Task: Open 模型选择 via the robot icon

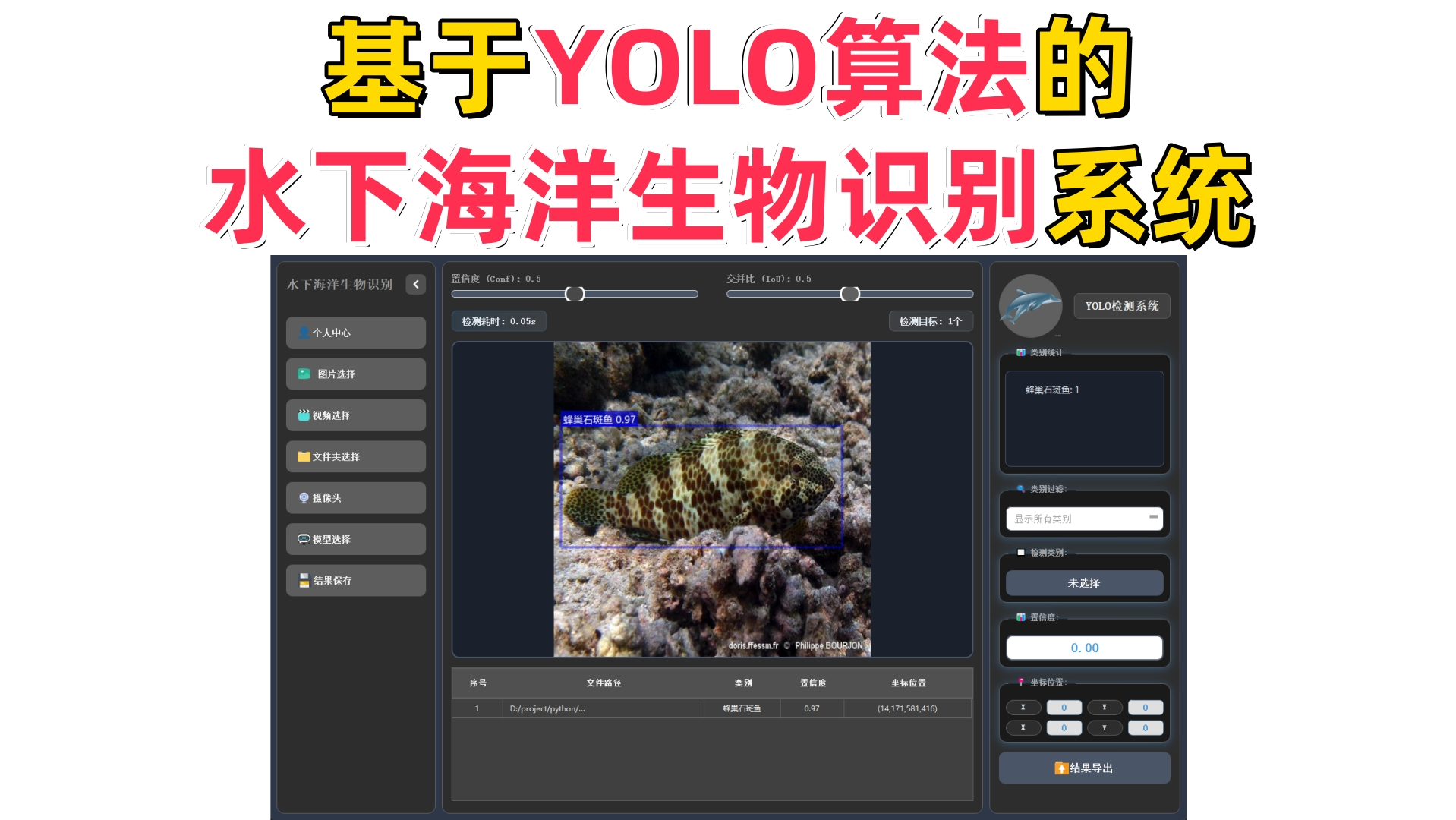Action: 302,539
